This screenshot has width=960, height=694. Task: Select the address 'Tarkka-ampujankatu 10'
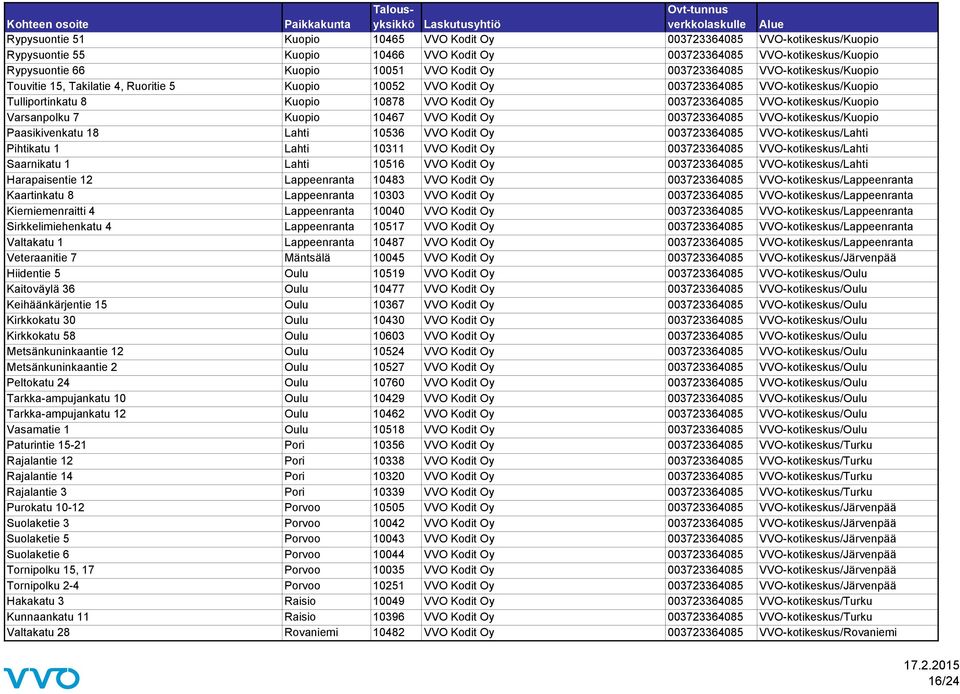pyautogui.click(x=66, y=398)
